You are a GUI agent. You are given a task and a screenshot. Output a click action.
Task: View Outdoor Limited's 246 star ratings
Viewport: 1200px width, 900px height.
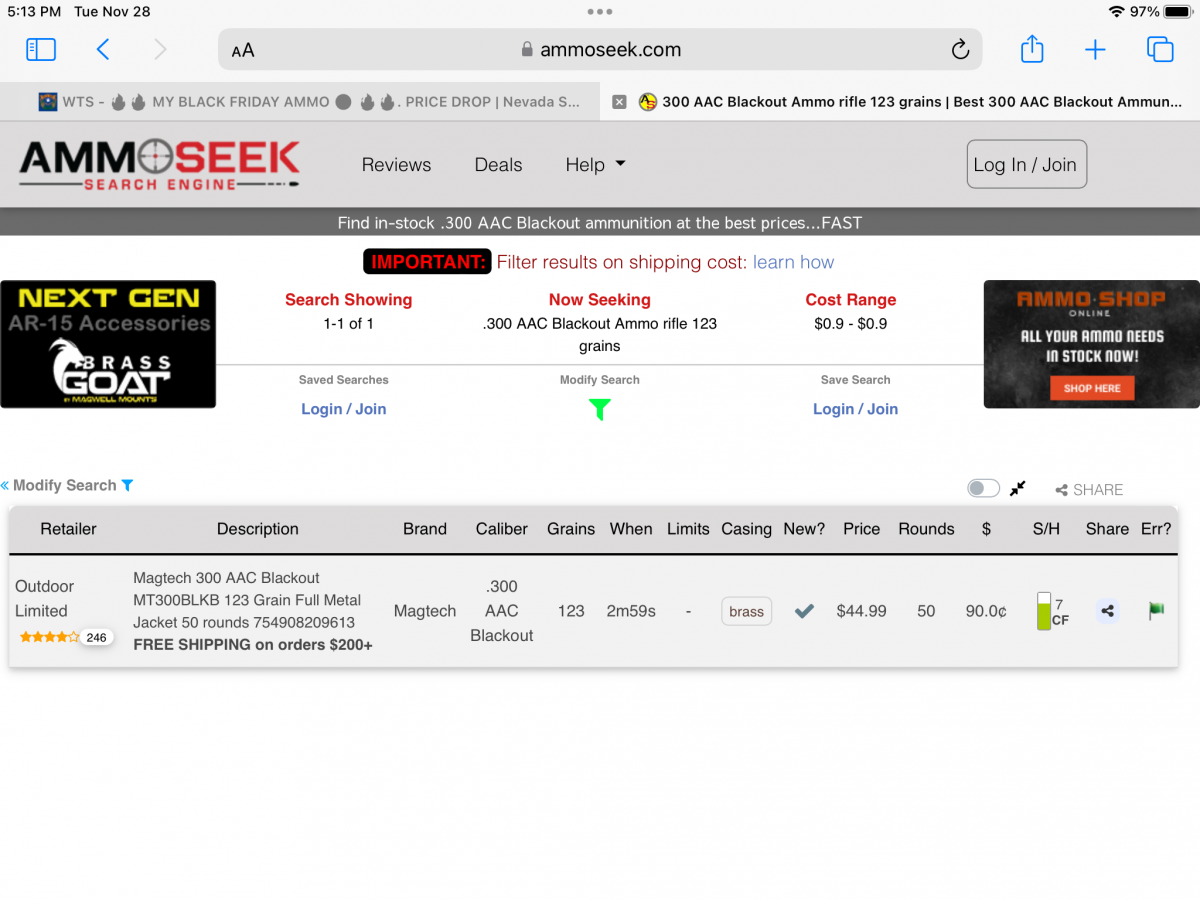pos(66,637)
